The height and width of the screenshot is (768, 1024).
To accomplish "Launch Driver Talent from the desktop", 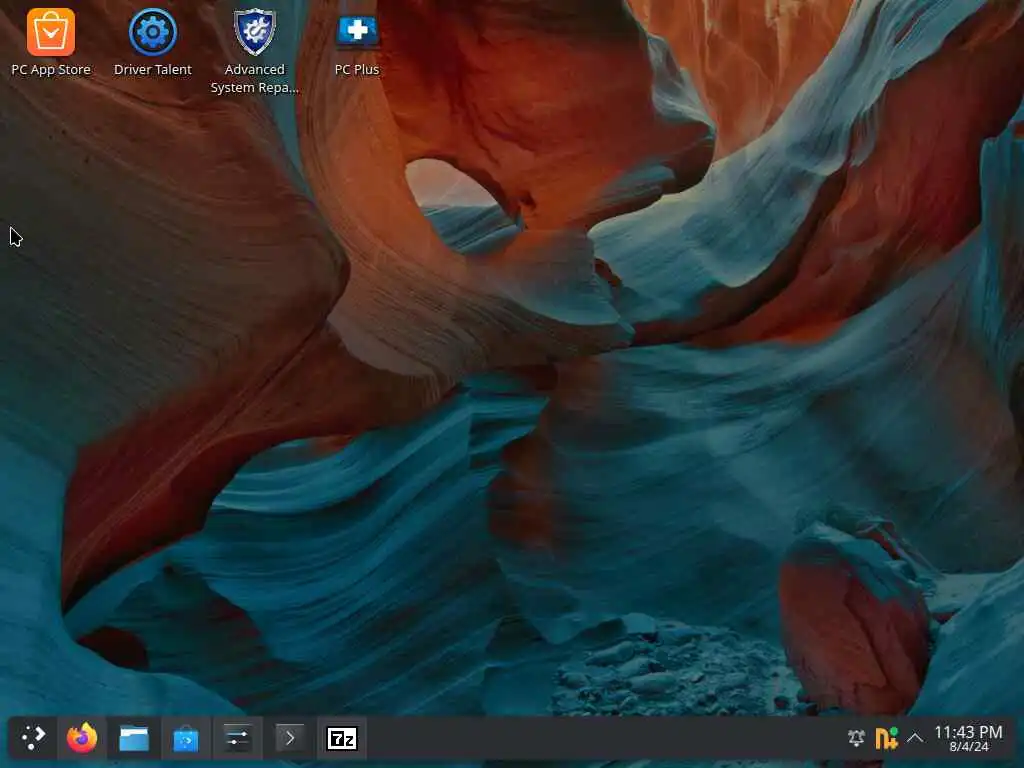I will [x=153, y=32].
